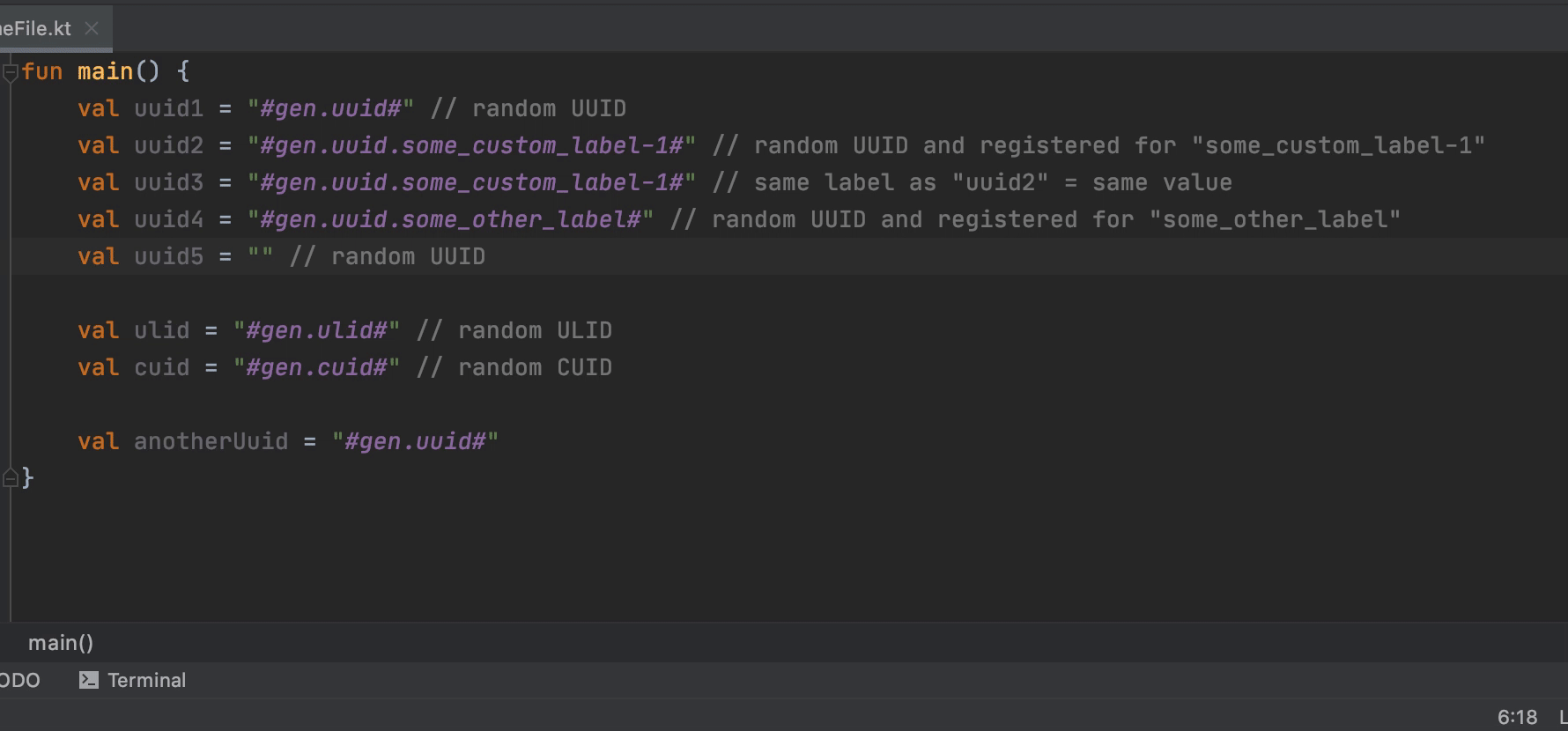This screenshot has height=731, width=1568.
Task: Click the "#gen.ulid#" string literal
Action: click(x=316, y=330)
